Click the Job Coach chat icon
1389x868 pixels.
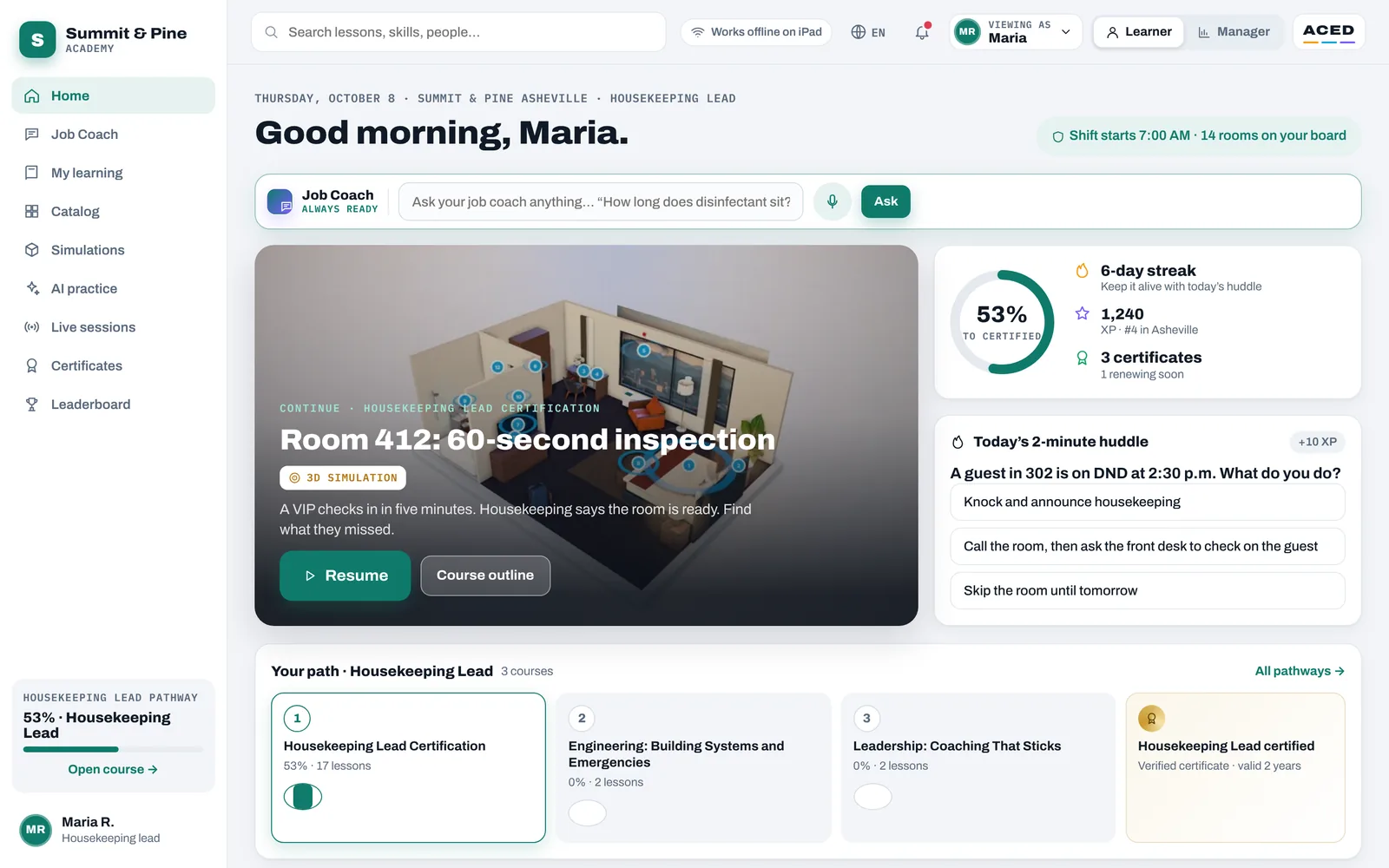[280, 201]
